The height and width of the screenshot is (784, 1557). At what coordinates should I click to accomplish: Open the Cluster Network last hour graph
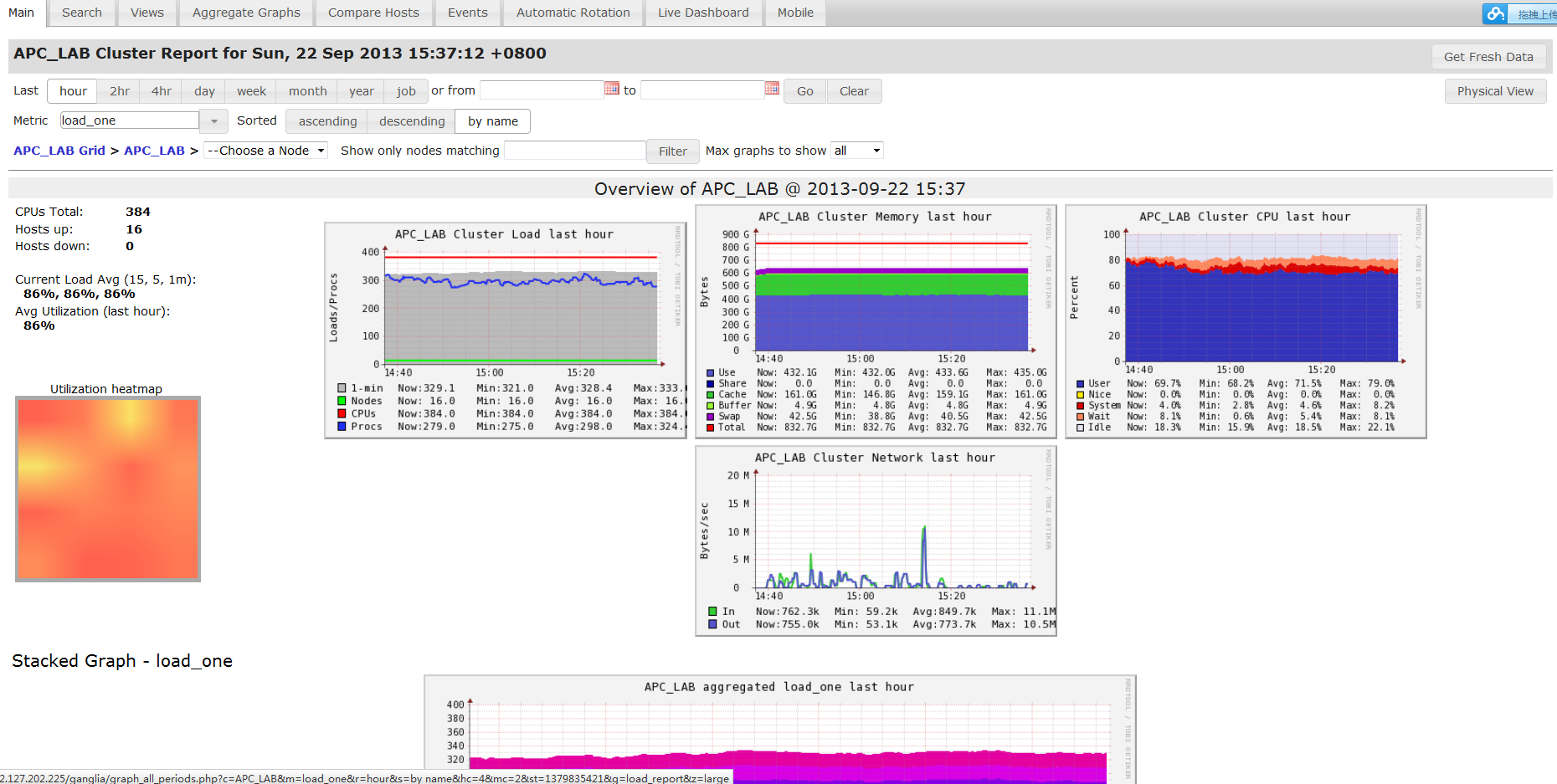coord(876,541)
